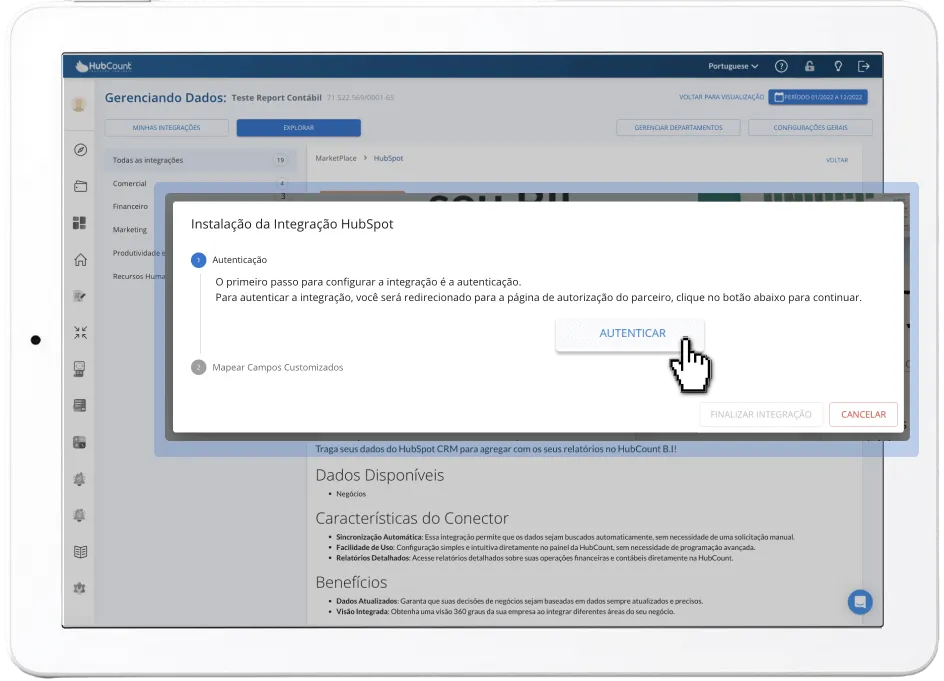Screen dimensions: 944x681
Task: Select the Comercial category
Action: (x=129, y=184)
